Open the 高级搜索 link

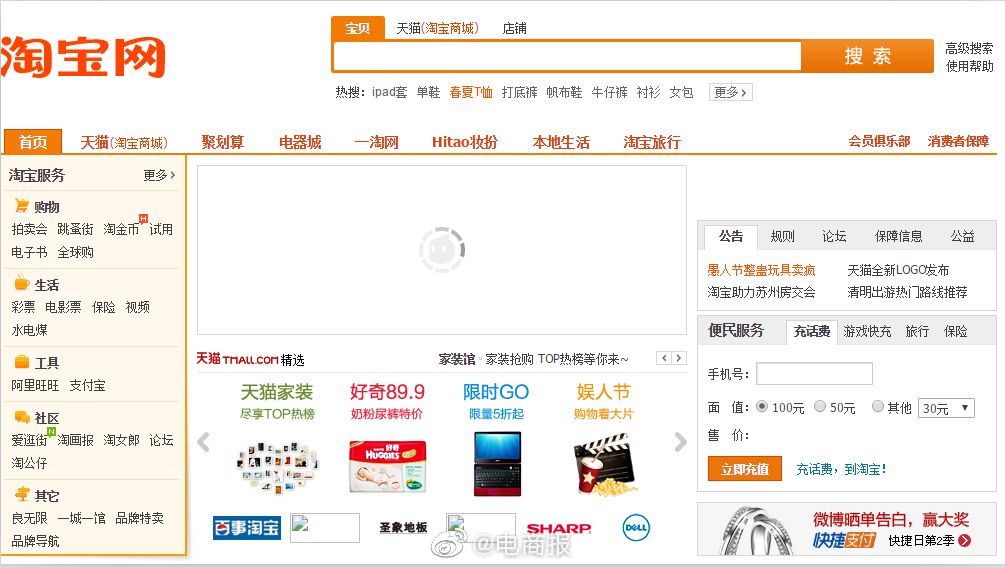coord(969,48)
